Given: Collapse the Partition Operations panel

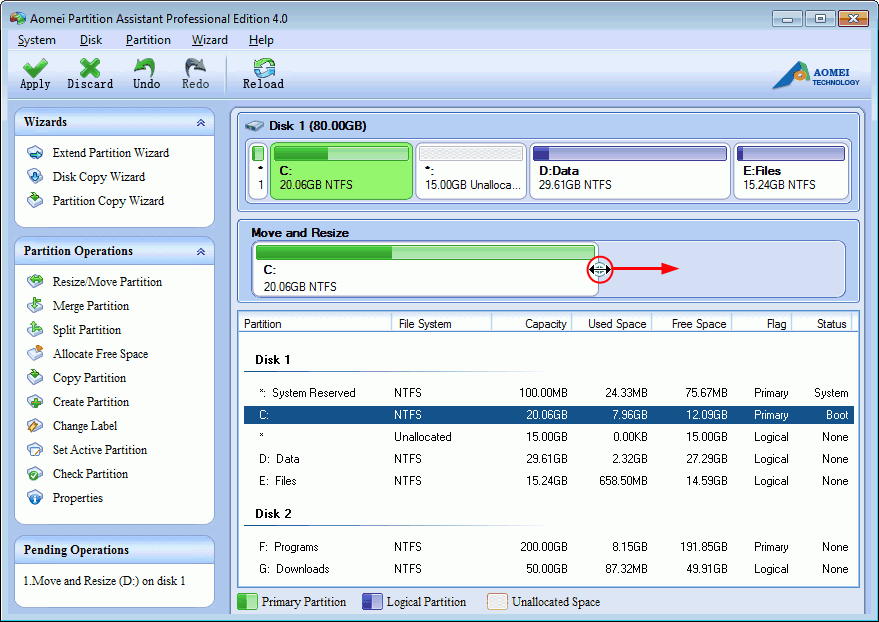Looking at the screenshot, I should [x=201, y=252].
